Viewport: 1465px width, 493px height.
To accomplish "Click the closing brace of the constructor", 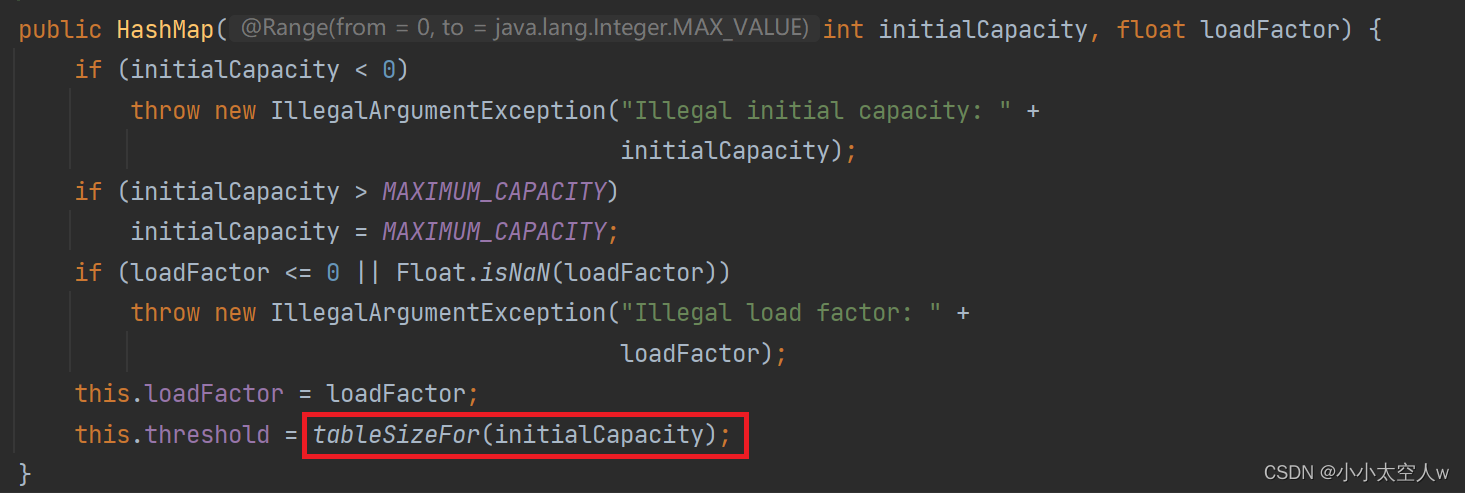I will click(25, 472).
